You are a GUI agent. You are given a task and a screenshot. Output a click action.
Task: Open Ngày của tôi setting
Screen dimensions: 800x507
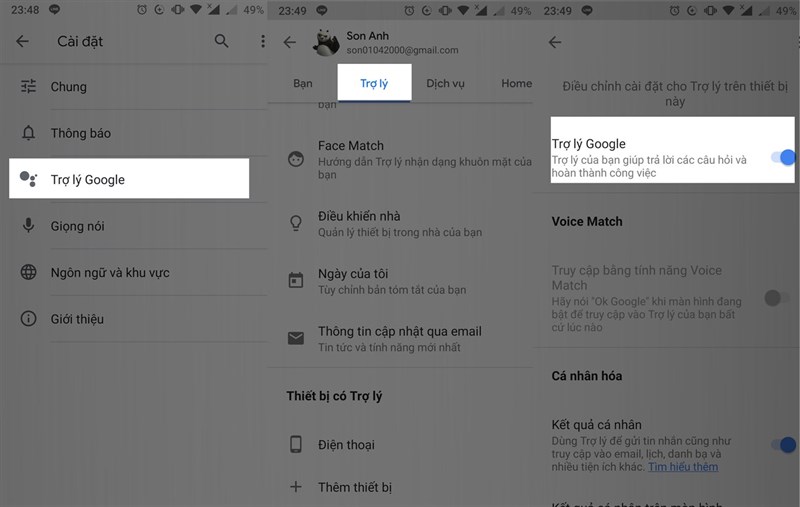pos(401,281)
